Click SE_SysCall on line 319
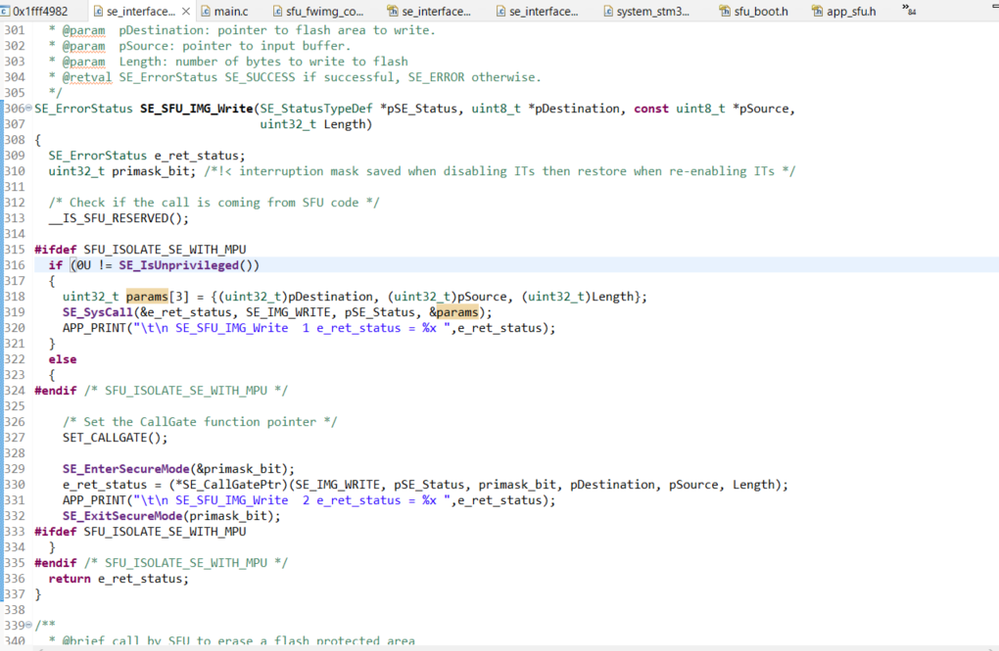 (97, 312)
